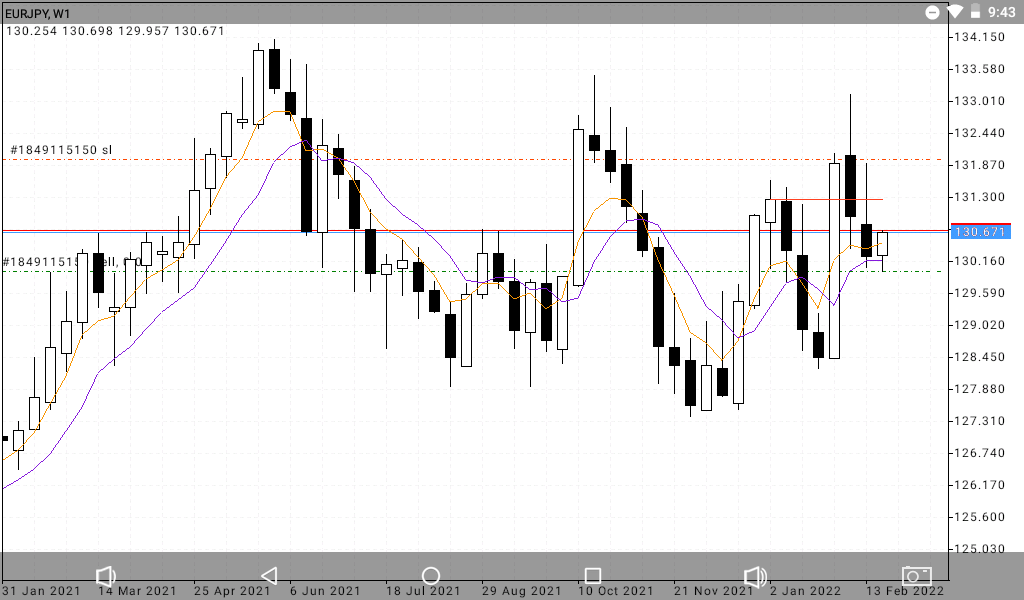
Task: Tap the 29 Aug 2021 date label
Action: click(x=521, y=591)
